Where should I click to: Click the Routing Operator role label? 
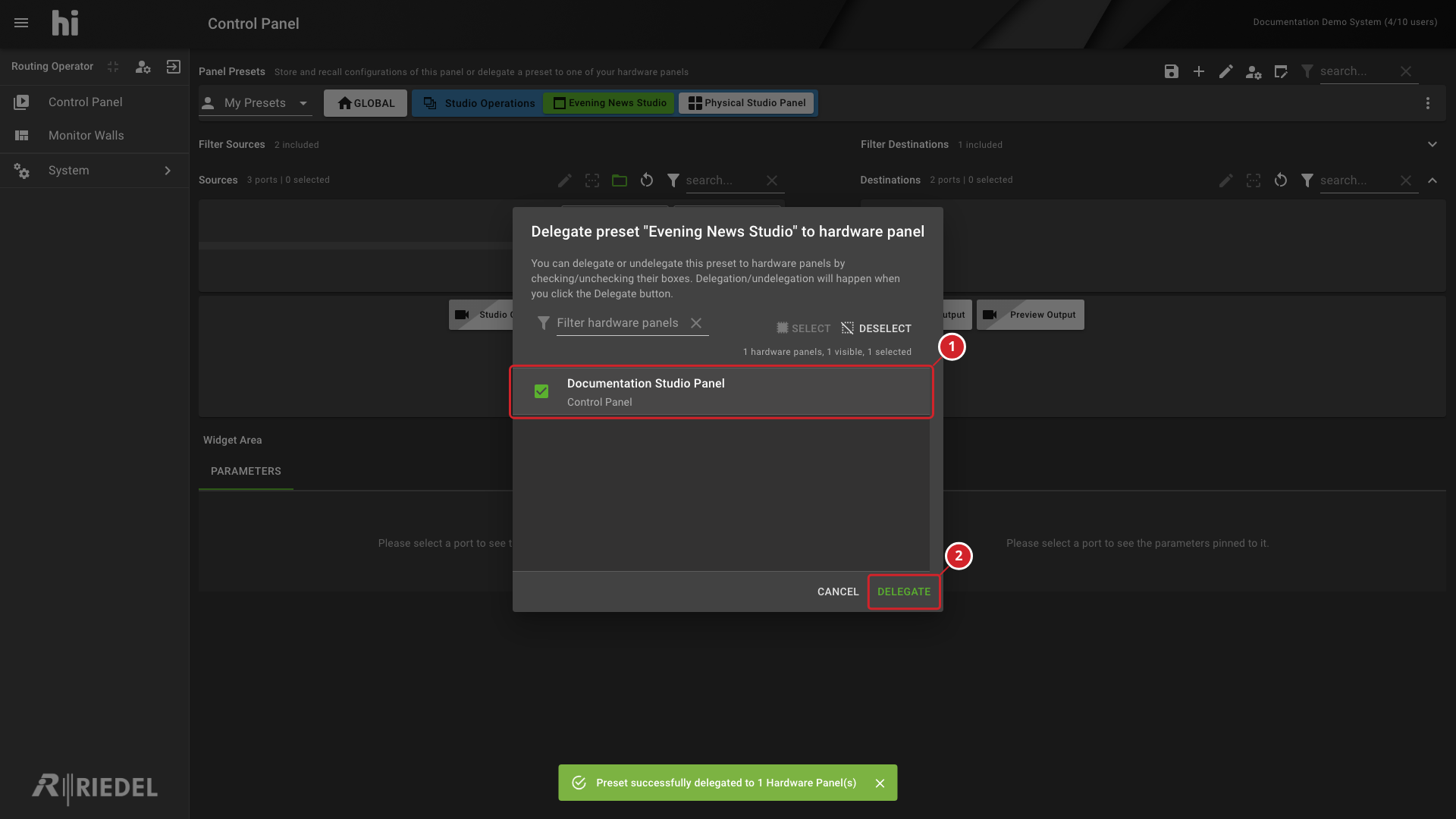pos(52,67)
